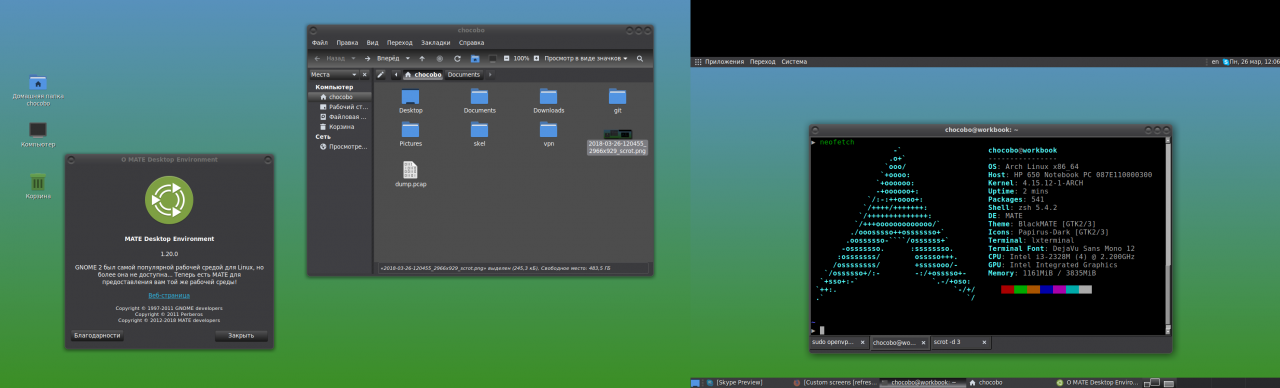Open the Приложения panel menu
Viewport: 1280px width, 388px height.
click(719, 62)
